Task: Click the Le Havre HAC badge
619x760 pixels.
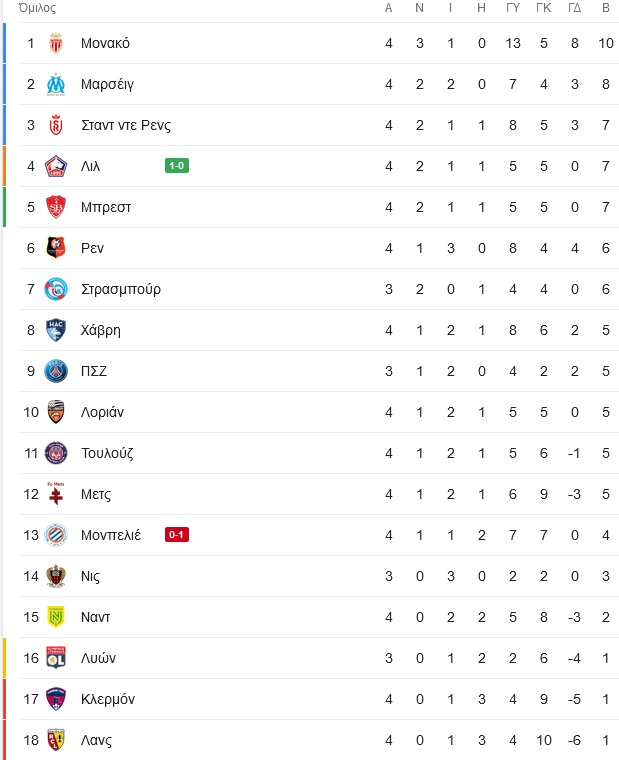Action: point(56,330)
